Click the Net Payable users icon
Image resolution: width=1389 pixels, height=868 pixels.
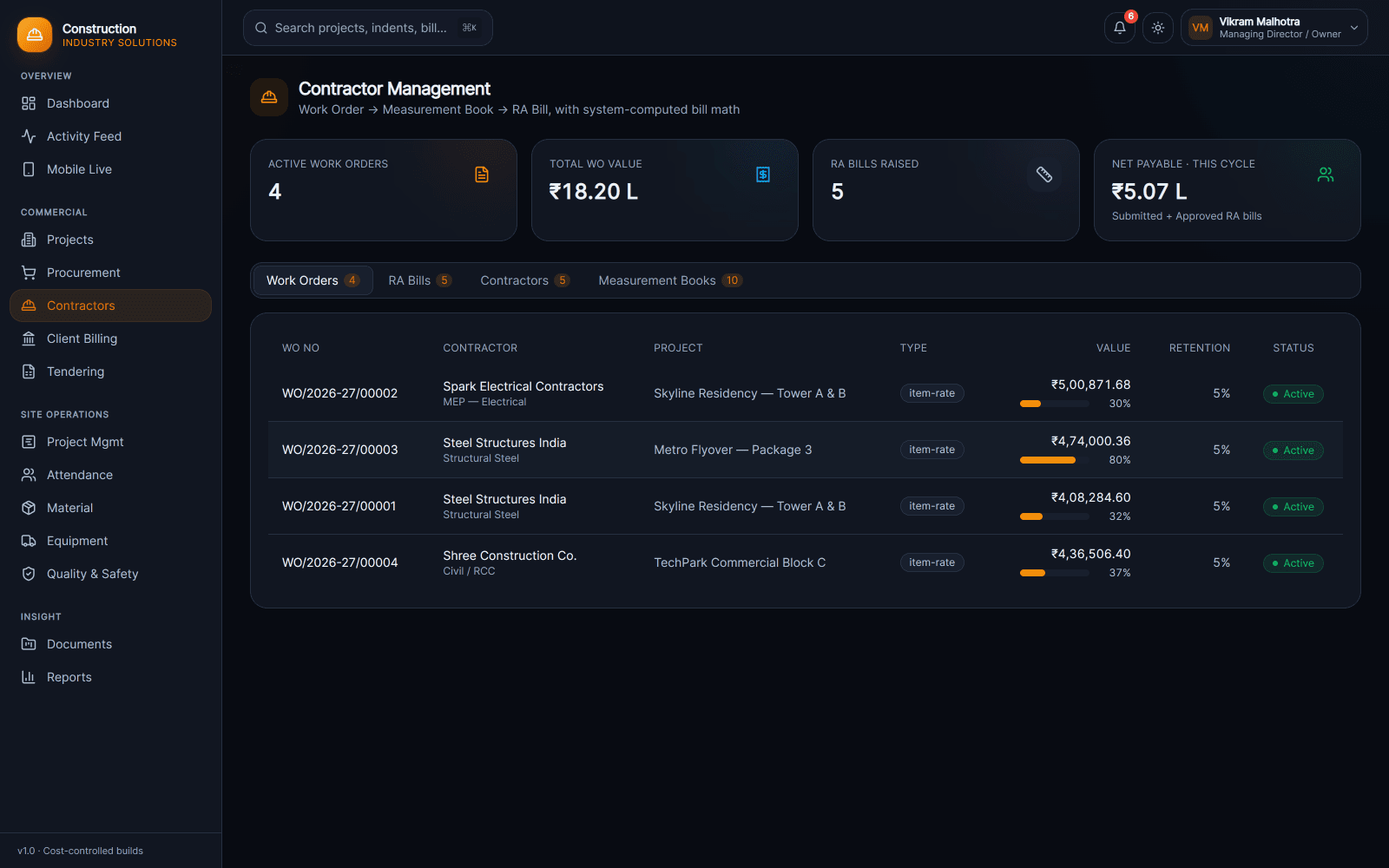point(1326,174)
